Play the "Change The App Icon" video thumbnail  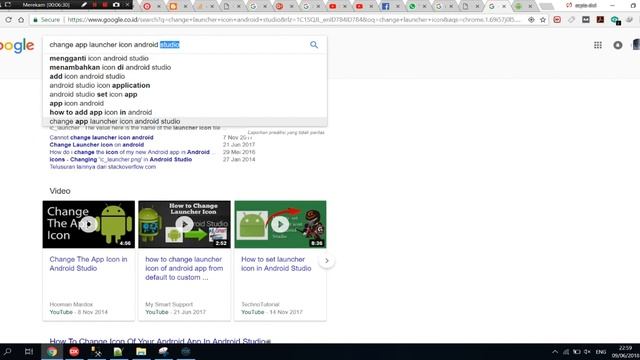tap(89, 224)
